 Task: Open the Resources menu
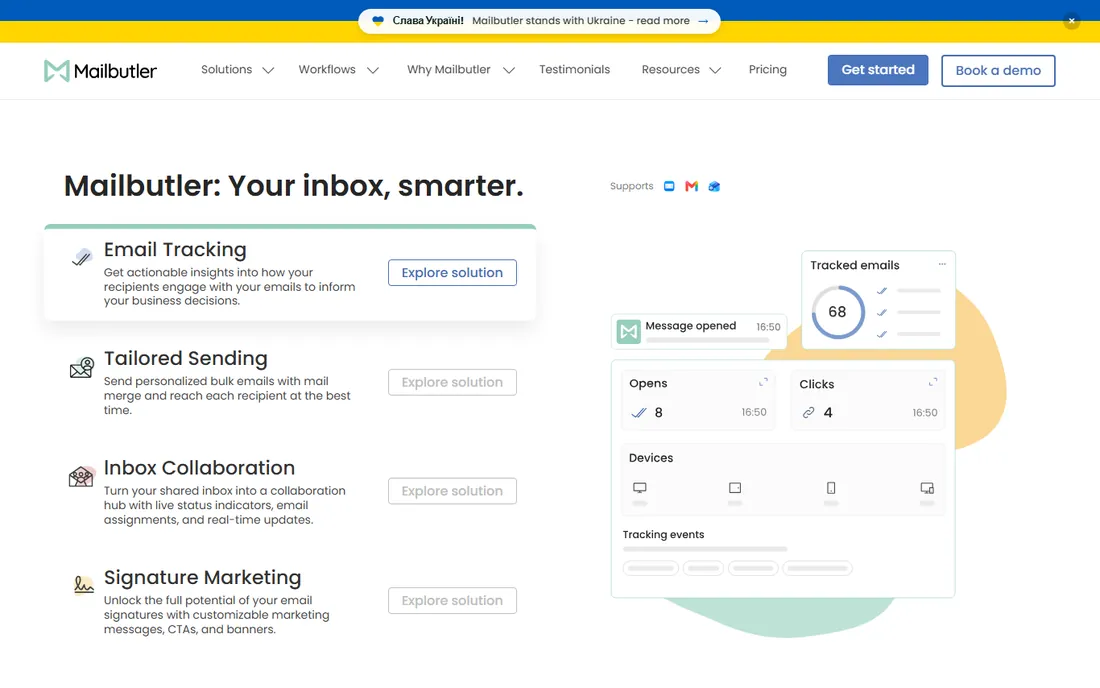coord(671,69)
